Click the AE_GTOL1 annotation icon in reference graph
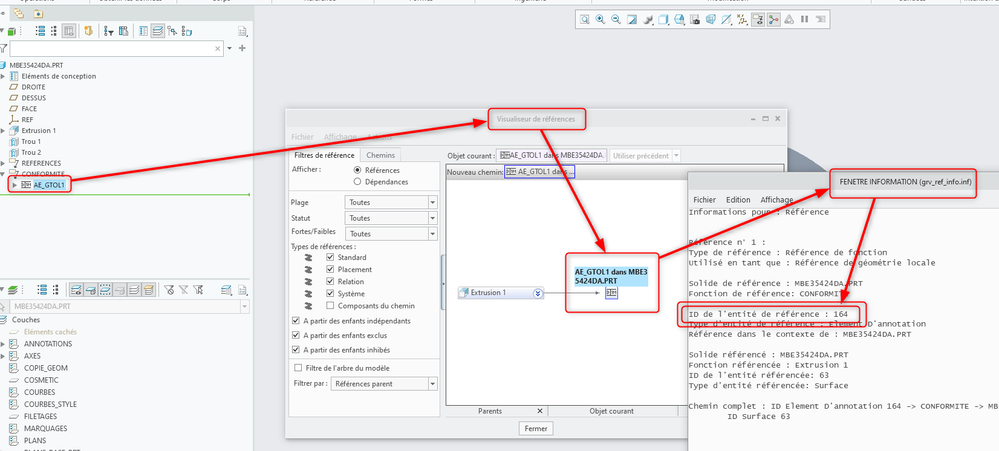This screenshot has height=451, width=999. tap(611, 293)
